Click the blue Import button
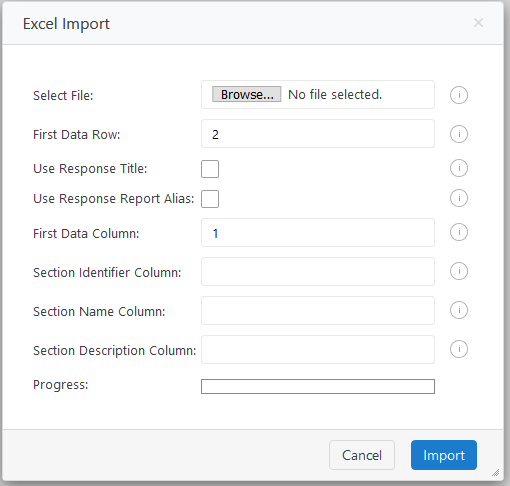The height and width of the screenshot is (486, 510). (x=444, y=455)
